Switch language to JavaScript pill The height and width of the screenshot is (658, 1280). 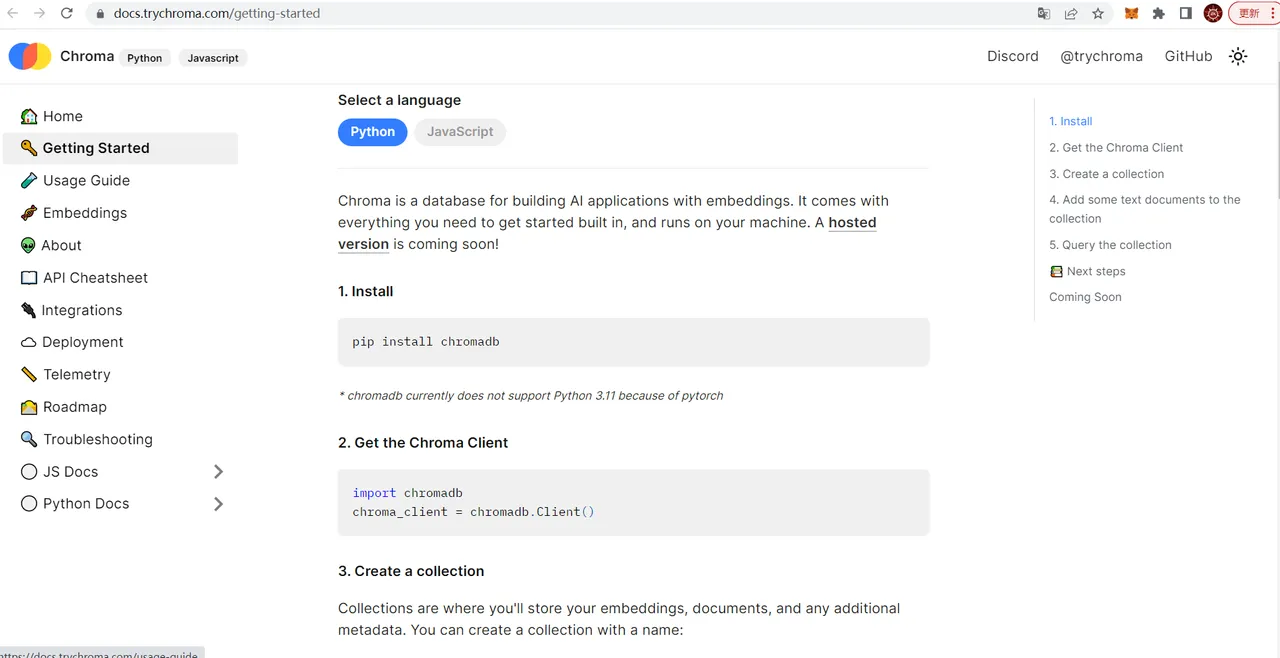[x=460, y=132]
